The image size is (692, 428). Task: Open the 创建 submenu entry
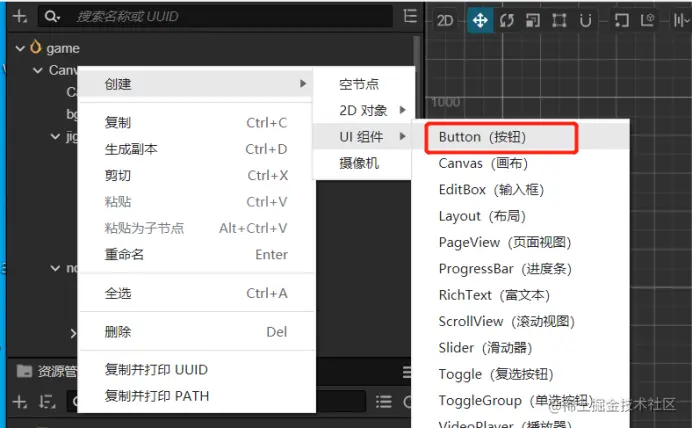[x=196, y=84]
